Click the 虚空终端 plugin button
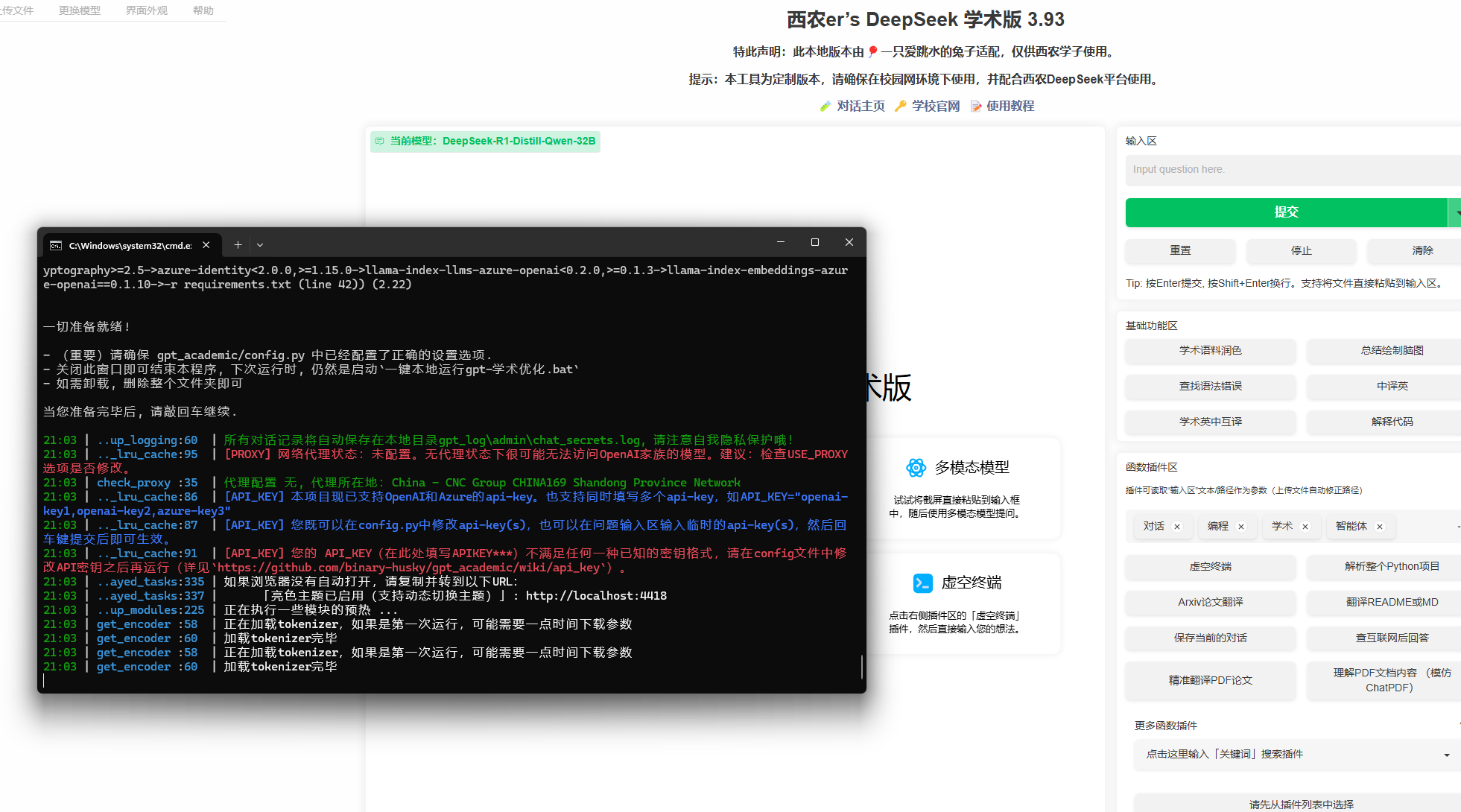Screen dimensions: 1461x812 click(x=1211, y=567)
